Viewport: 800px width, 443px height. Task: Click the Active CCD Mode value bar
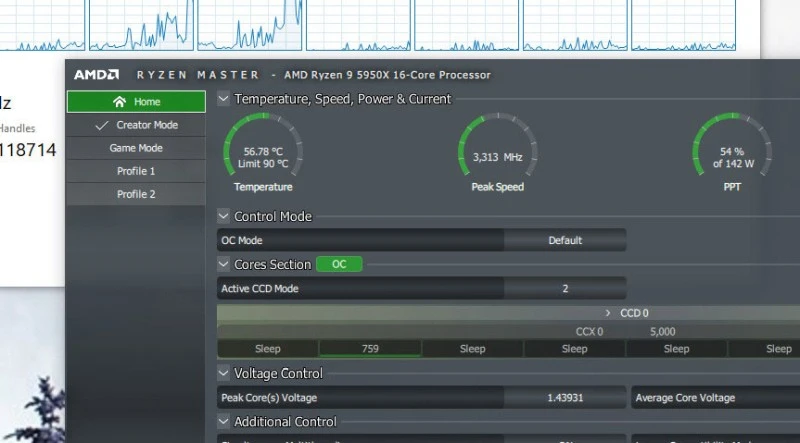(x=565, y=289)
